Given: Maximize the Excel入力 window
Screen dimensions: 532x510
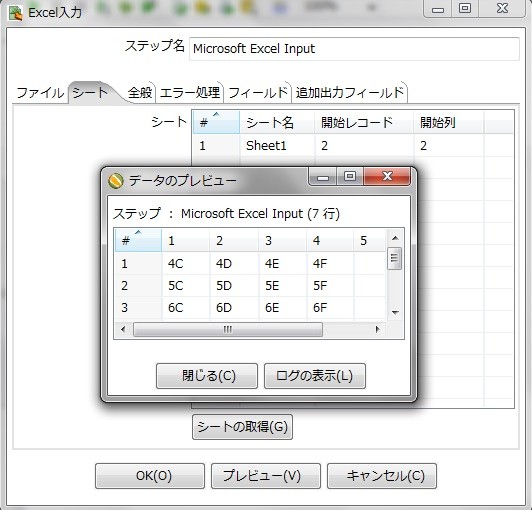Looking at the screenshot, I should 465,8.
